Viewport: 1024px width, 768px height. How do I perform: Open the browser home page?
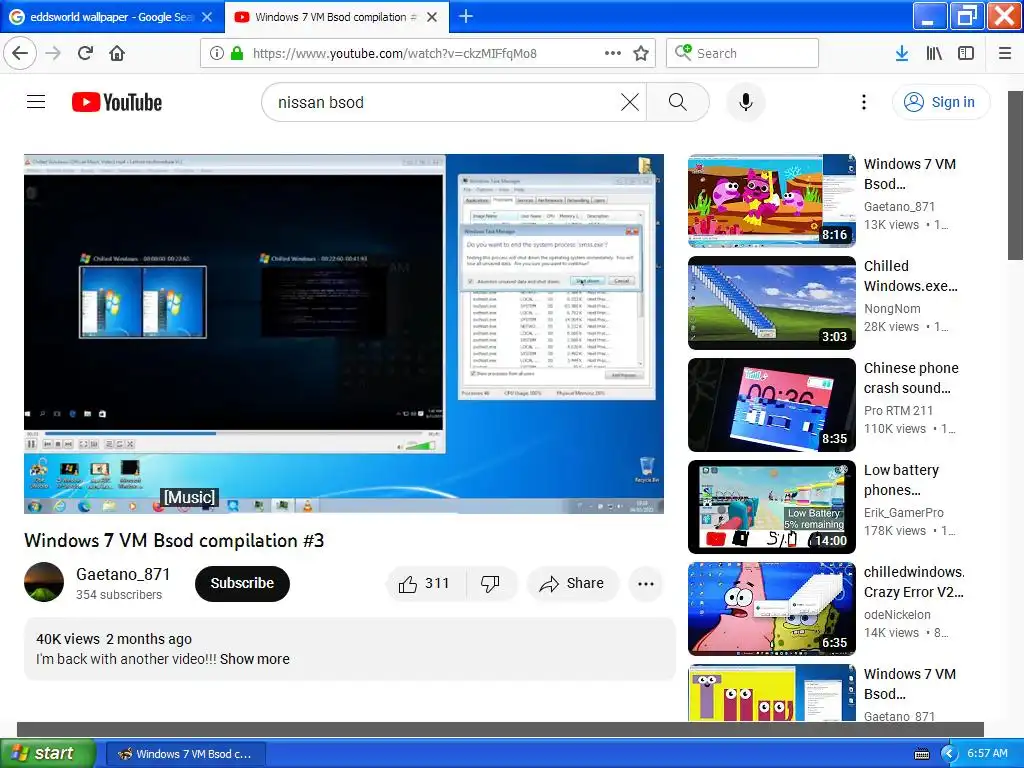117,53
